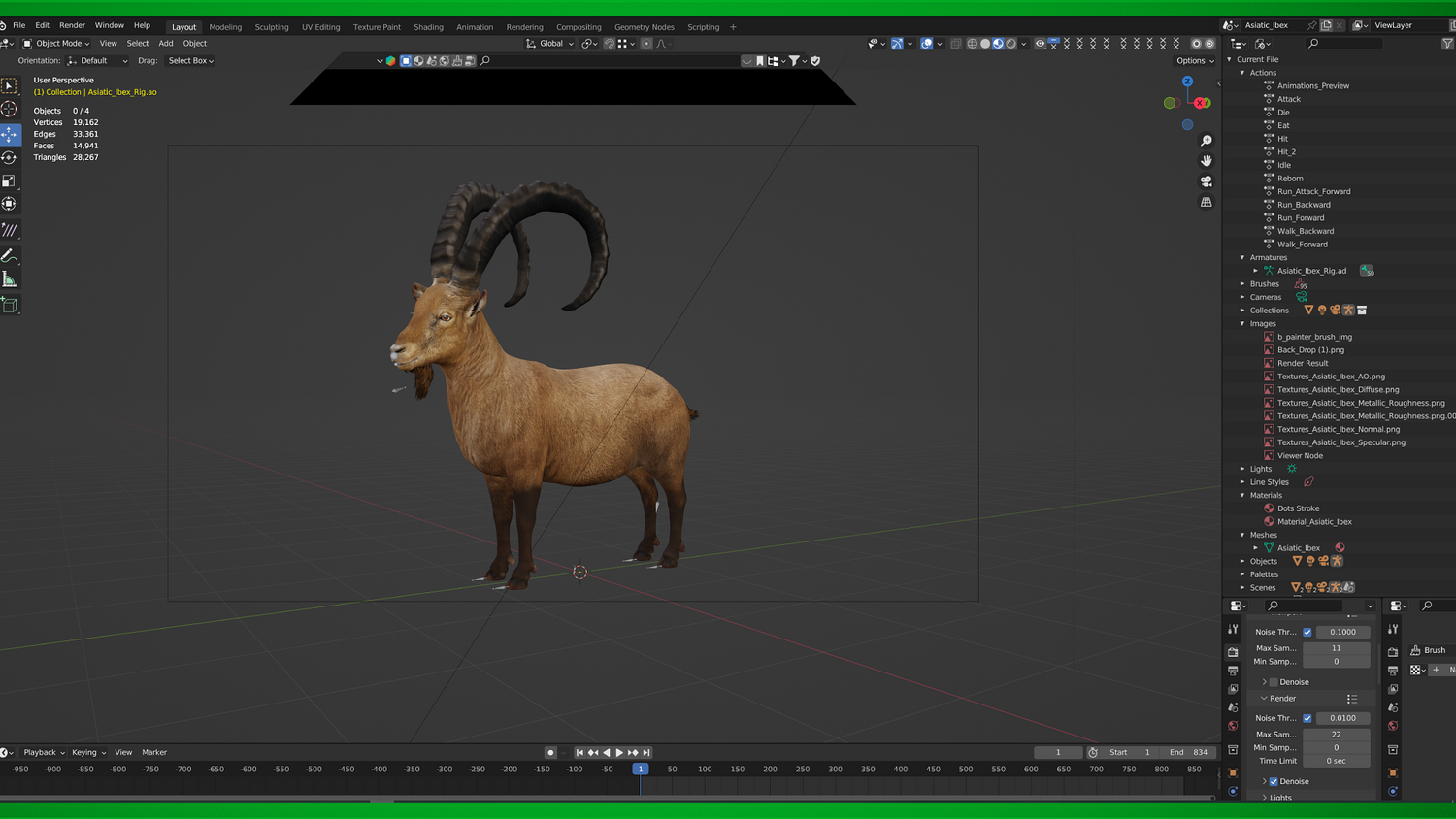Click viewport Max Samples field showing 11
The image size is (1456, 819).
(x=1337, y=648)
